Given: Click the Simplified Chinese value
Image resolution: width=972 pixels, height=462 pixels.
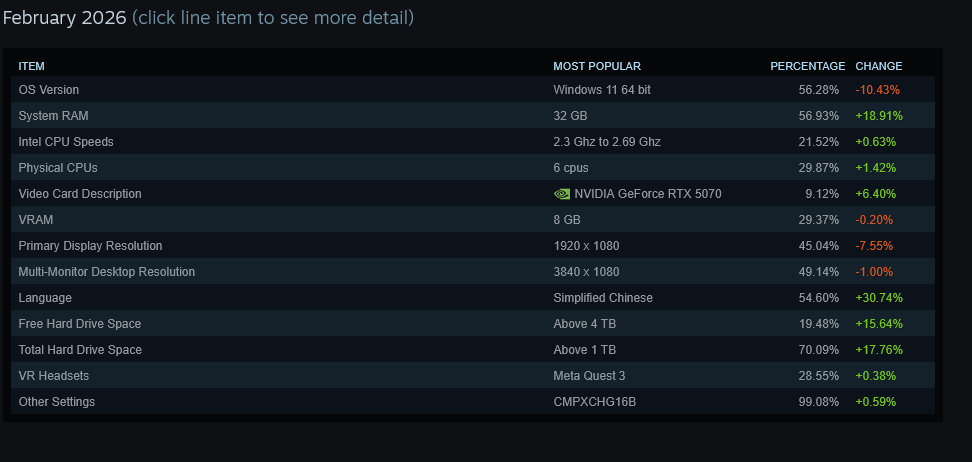Looking at the screenshot, I should click(603, 298).
